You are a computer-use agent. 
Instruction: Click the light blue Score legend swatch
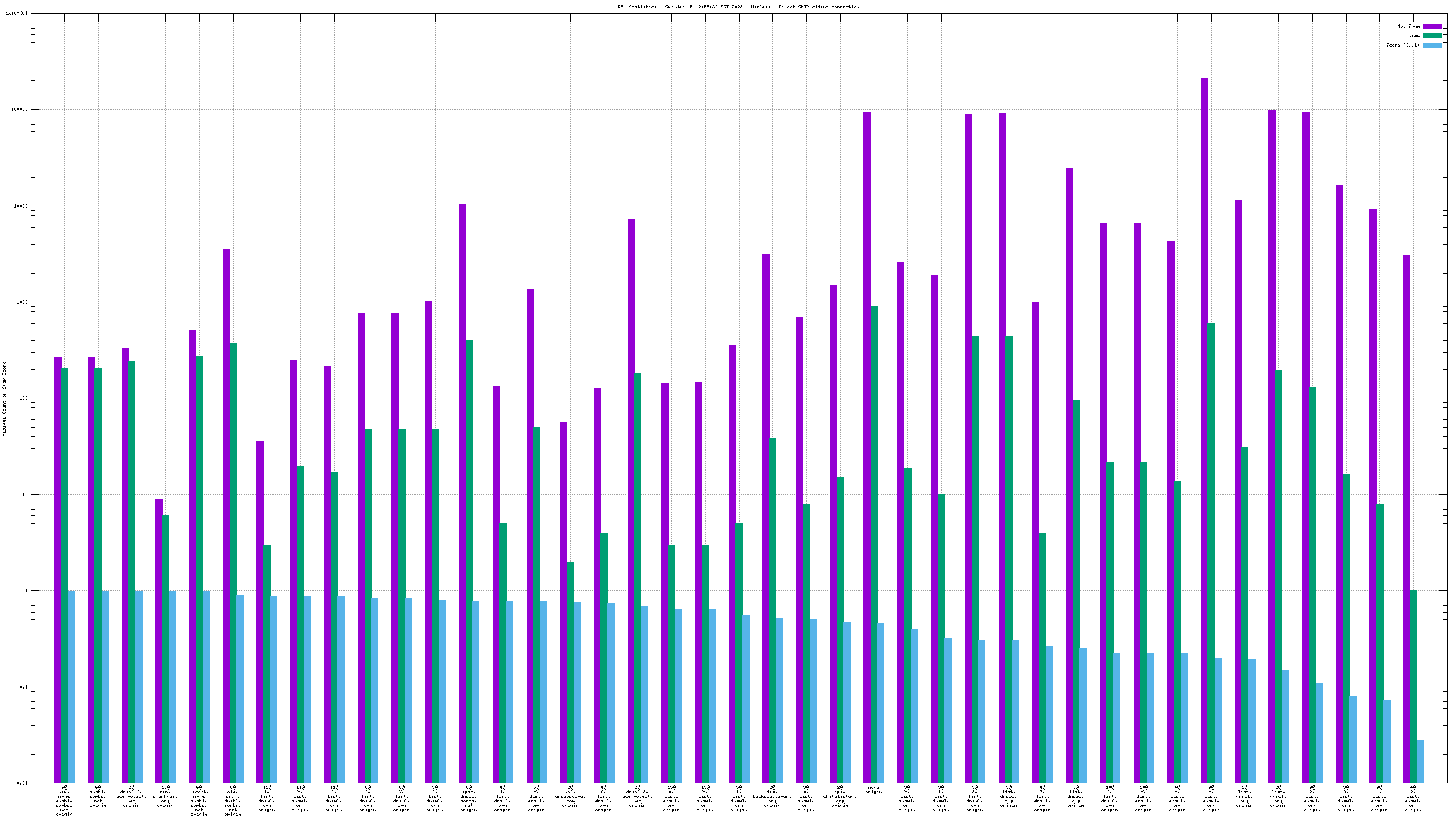1432,45
